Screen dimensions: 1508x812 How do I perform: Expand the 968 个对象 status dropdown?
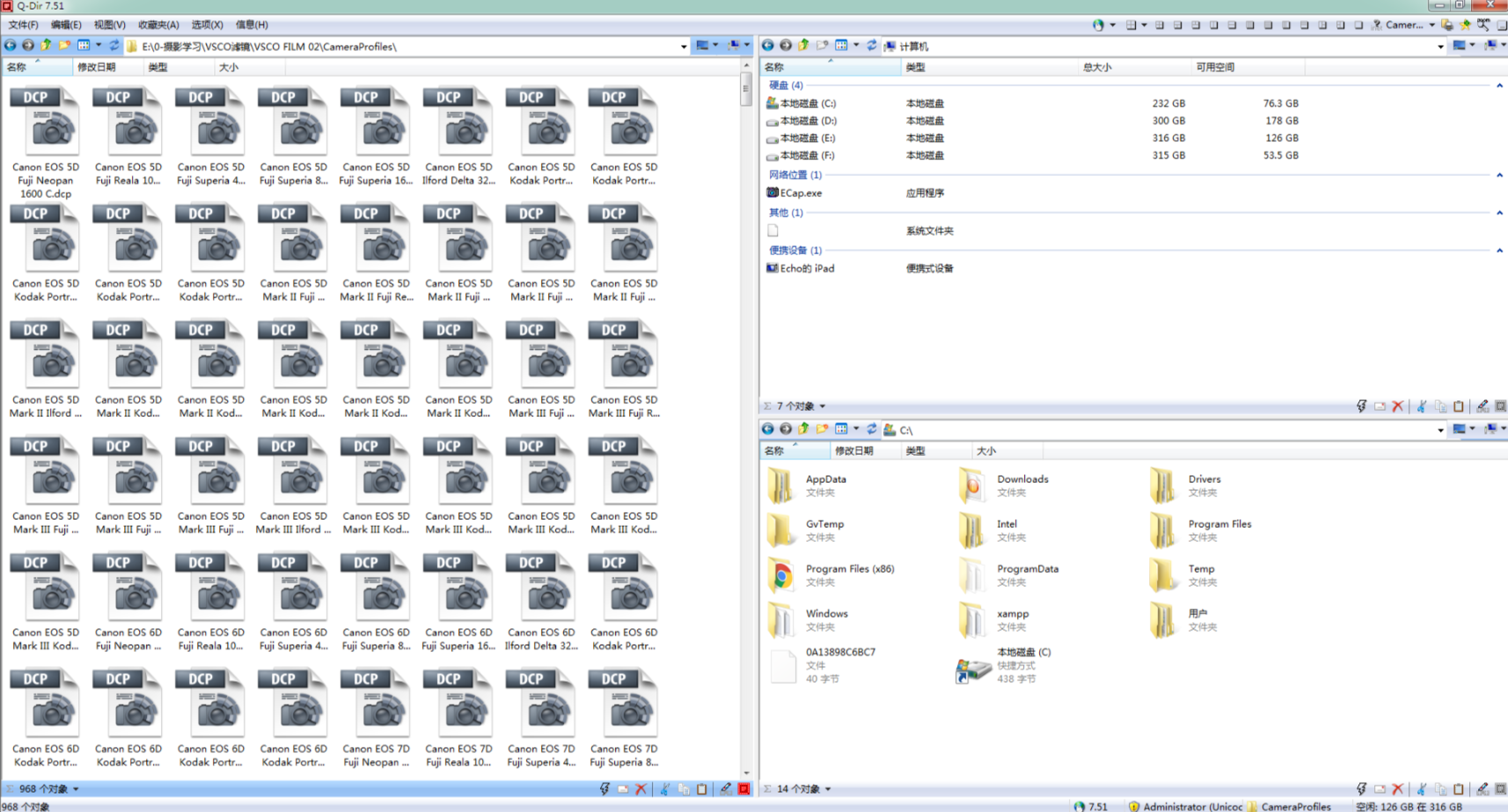pos(76,789)
